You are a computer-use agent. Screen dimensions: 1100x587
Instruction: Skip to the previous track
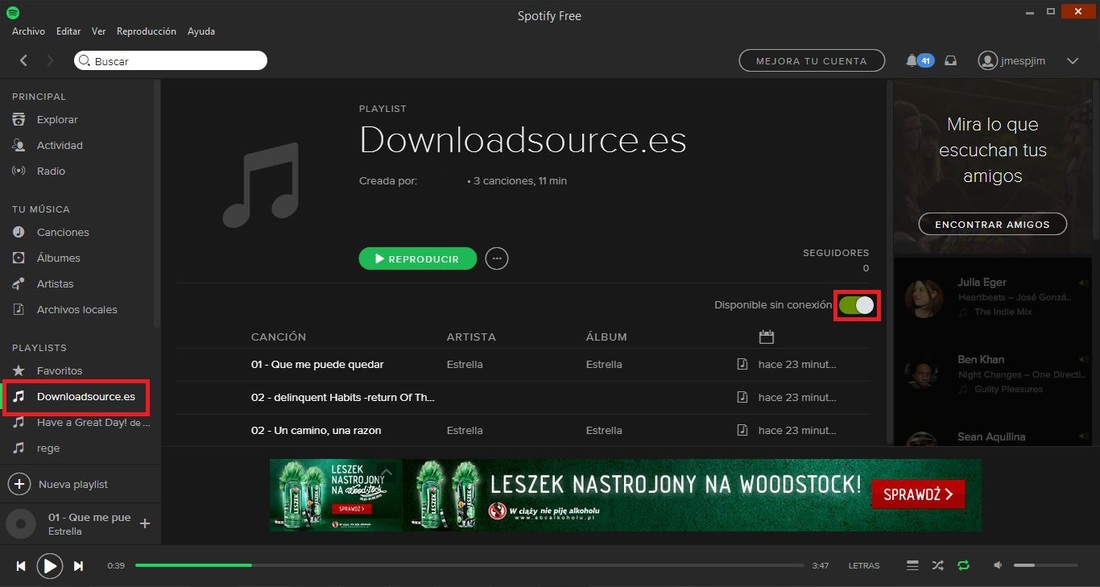click(x=21, y=565)
